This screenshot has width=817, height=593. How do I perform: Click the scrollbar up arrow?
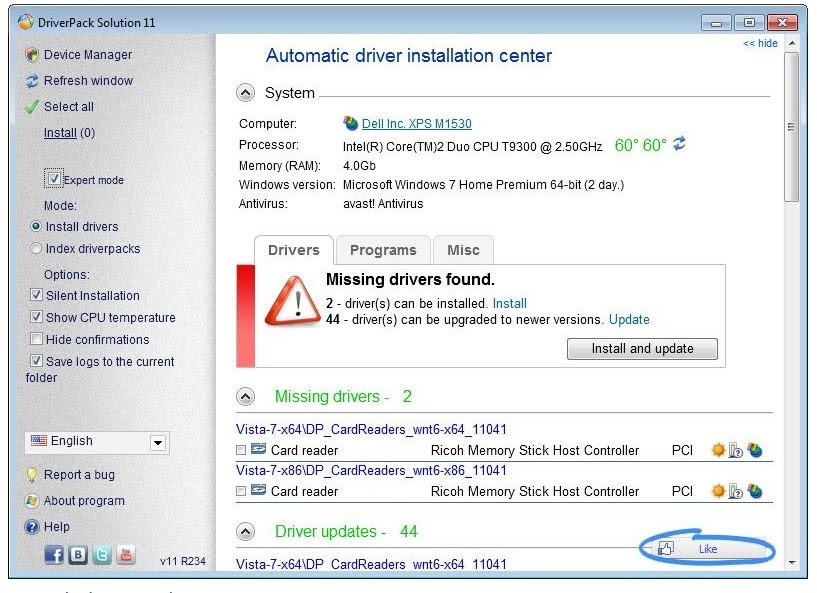(792, 43)
